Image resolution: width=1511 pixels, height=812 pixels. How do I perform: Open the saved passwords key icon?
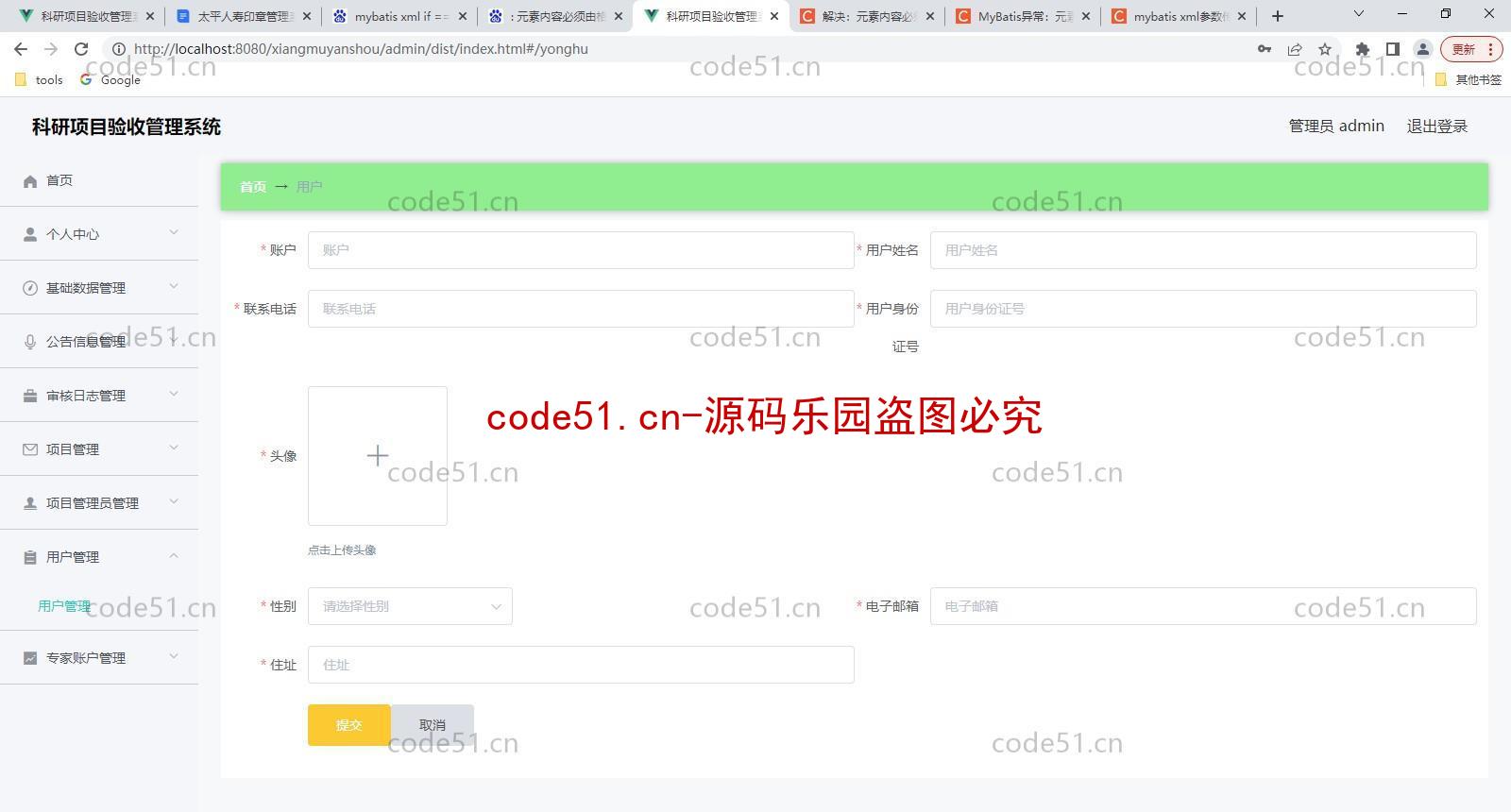[x=1265, y=49]
